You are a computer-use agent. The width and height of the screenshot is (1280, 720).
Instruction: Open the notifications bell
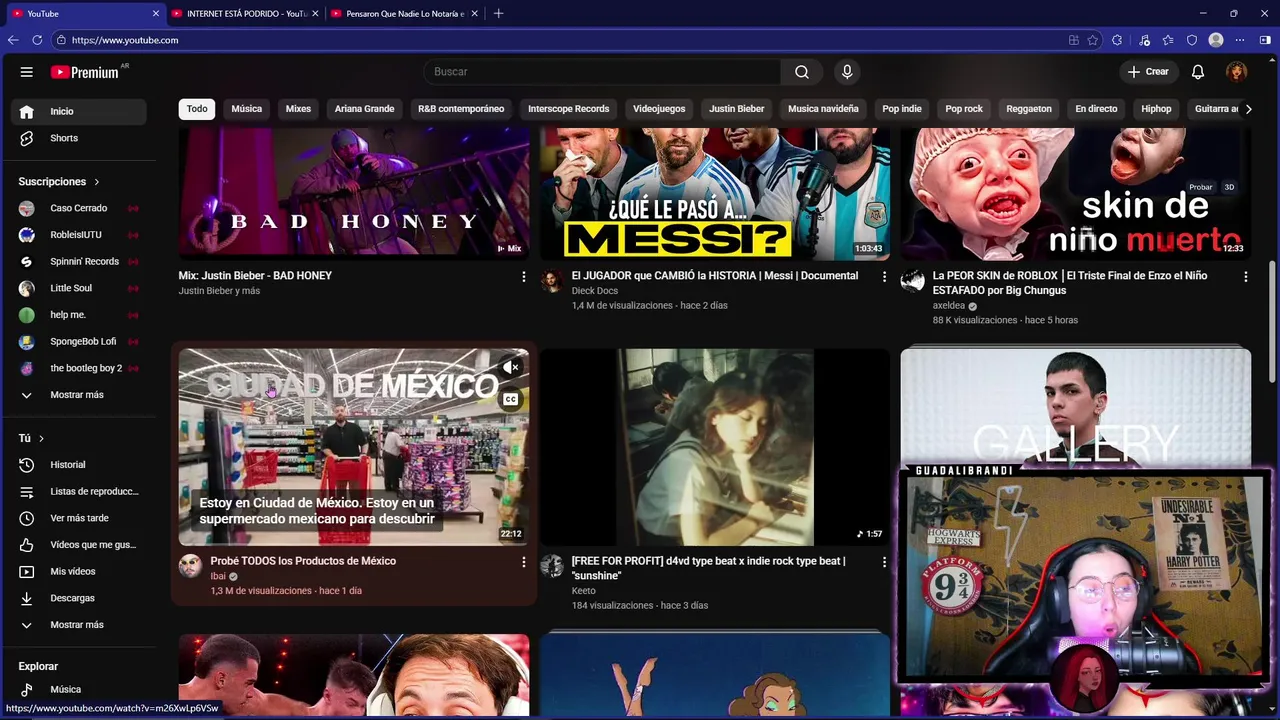[x=1198, y=72]
